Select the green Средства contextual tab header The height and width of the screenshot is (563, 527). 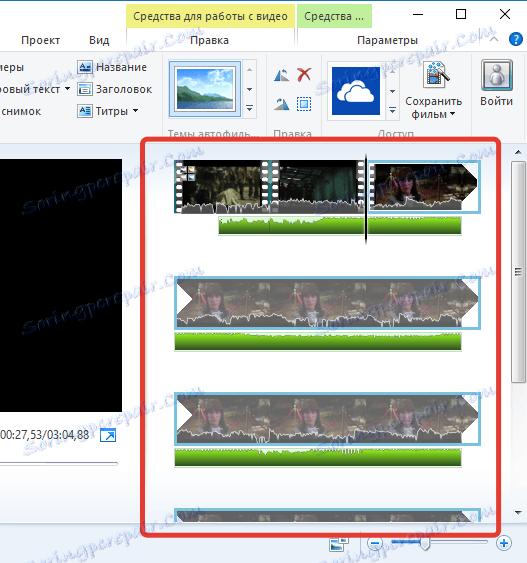(x=334, y=16)
